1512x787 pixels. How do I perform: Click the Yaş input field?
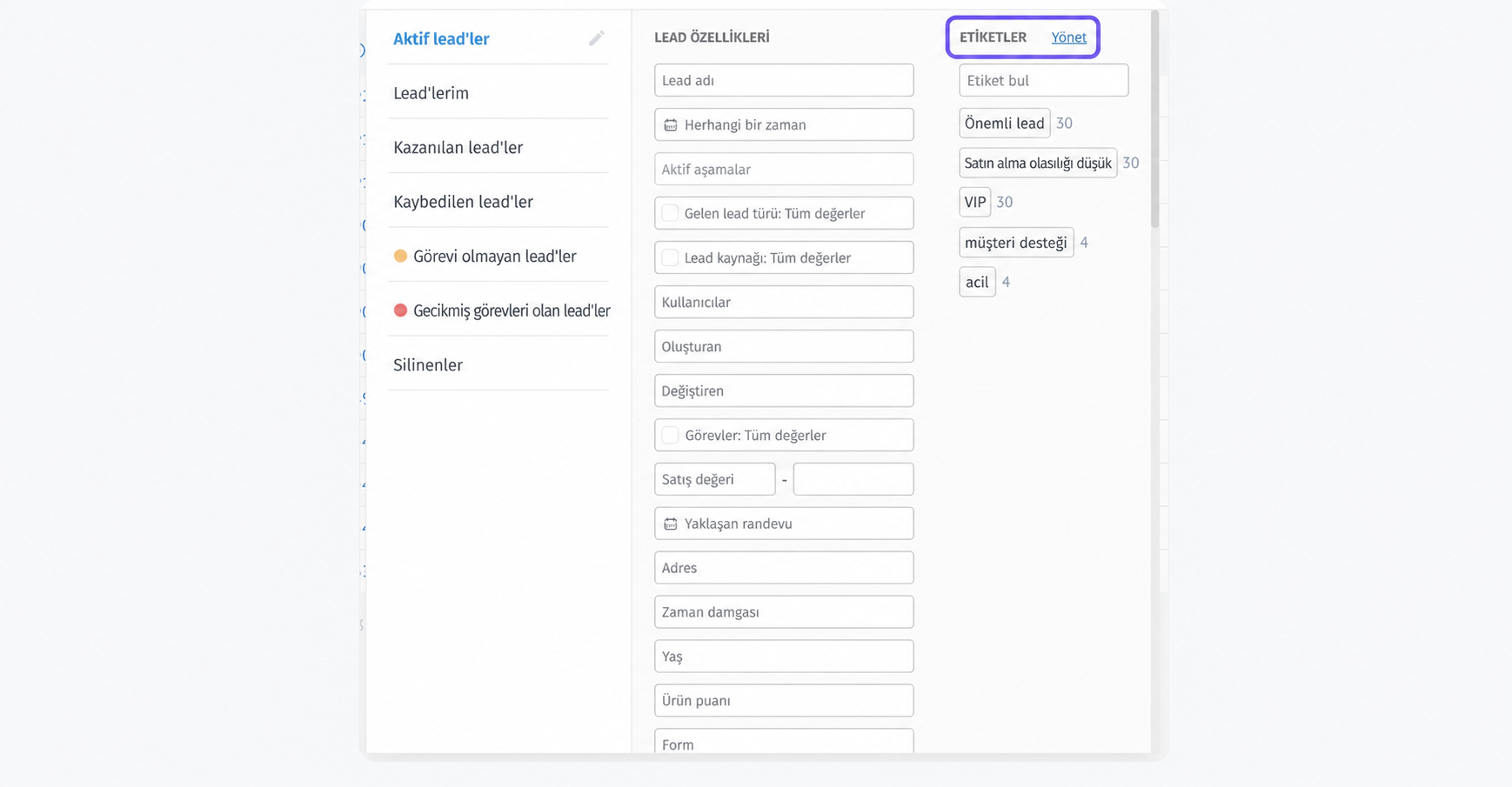pos(784,657)
